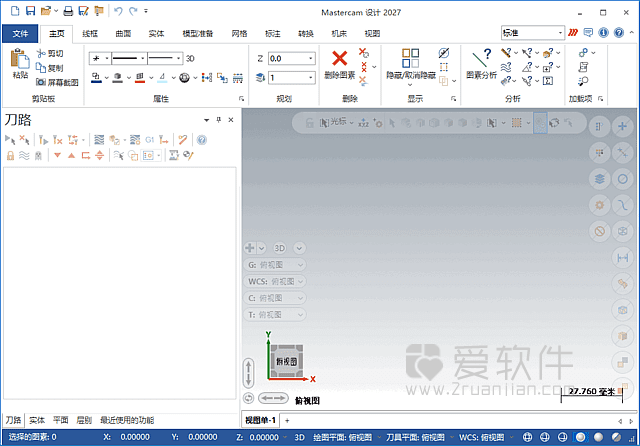Click the 剪切 cut button

tap(50, 53)
